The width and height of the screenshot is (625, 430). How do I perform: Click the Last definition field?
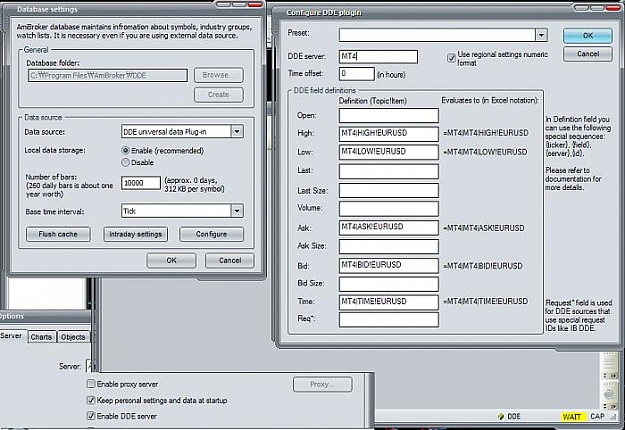click(389, 171)
